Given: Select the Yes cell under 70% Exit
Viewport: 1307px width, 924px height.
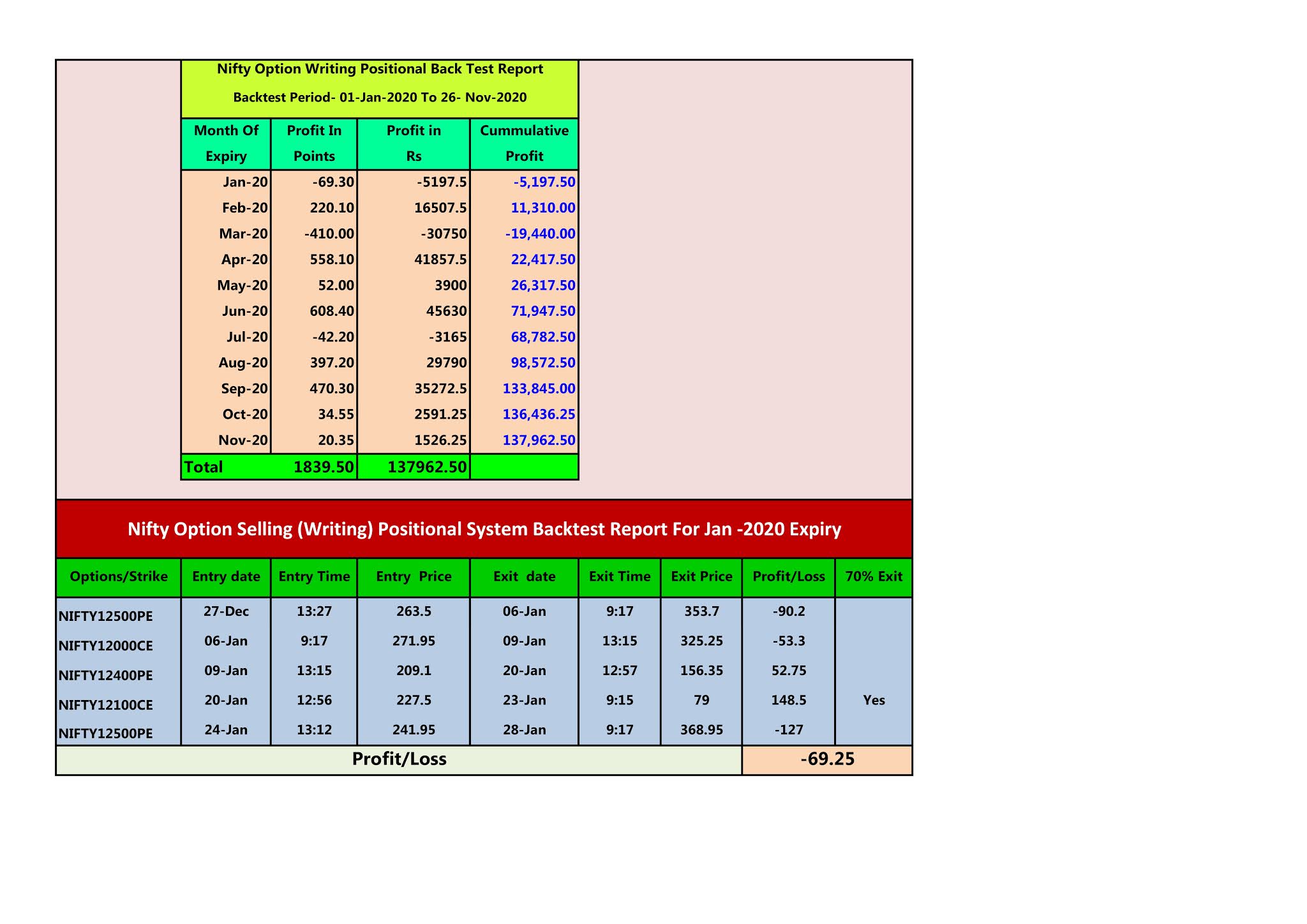Looking at the screenshot, I should [x=874, y=700].
